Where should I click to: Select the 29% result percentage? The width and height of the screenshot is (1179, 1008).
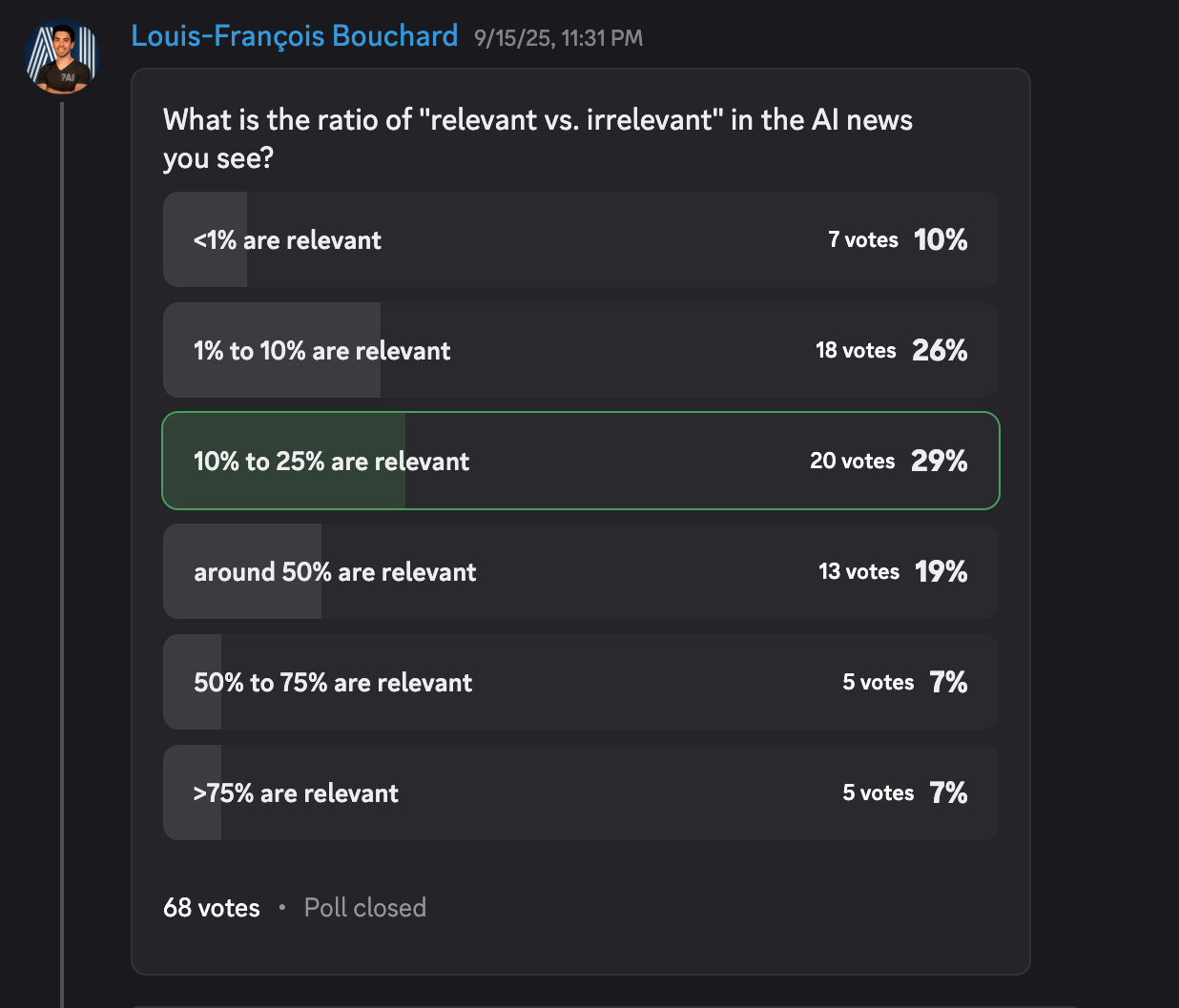point(940,461)
